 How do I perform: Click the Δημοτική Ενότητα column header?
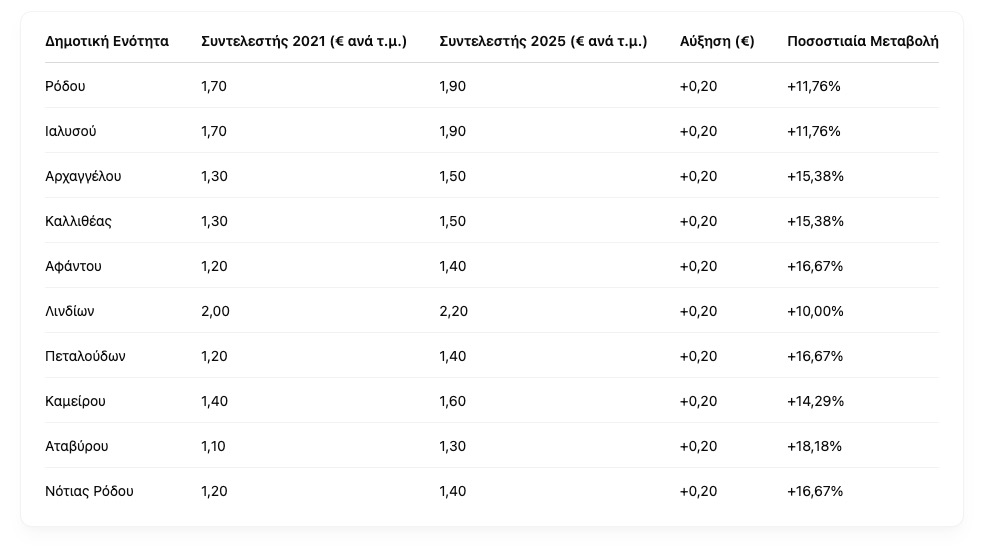pyautogui.click(x=107, y=41)
